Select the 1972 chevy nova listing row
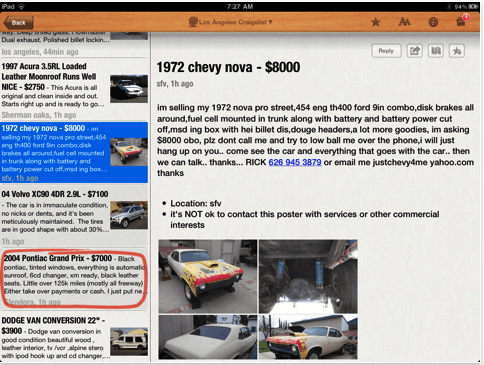Image resolution: width=484 pixels, height=365 pixels. pyautogui.click(x=74, y=152)
